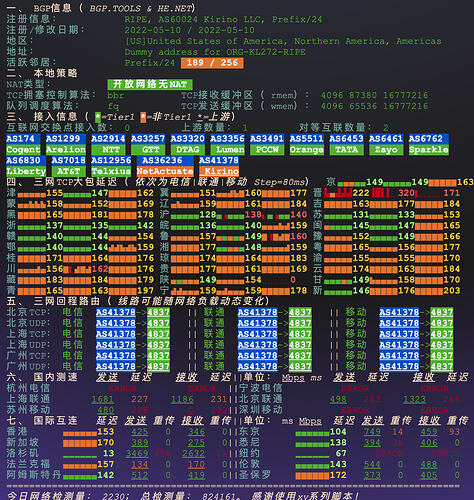Image resolution: width=474 pixels, height=500 pixels.
Task: Click the New York latency value 67
Action: coord(341,453)
